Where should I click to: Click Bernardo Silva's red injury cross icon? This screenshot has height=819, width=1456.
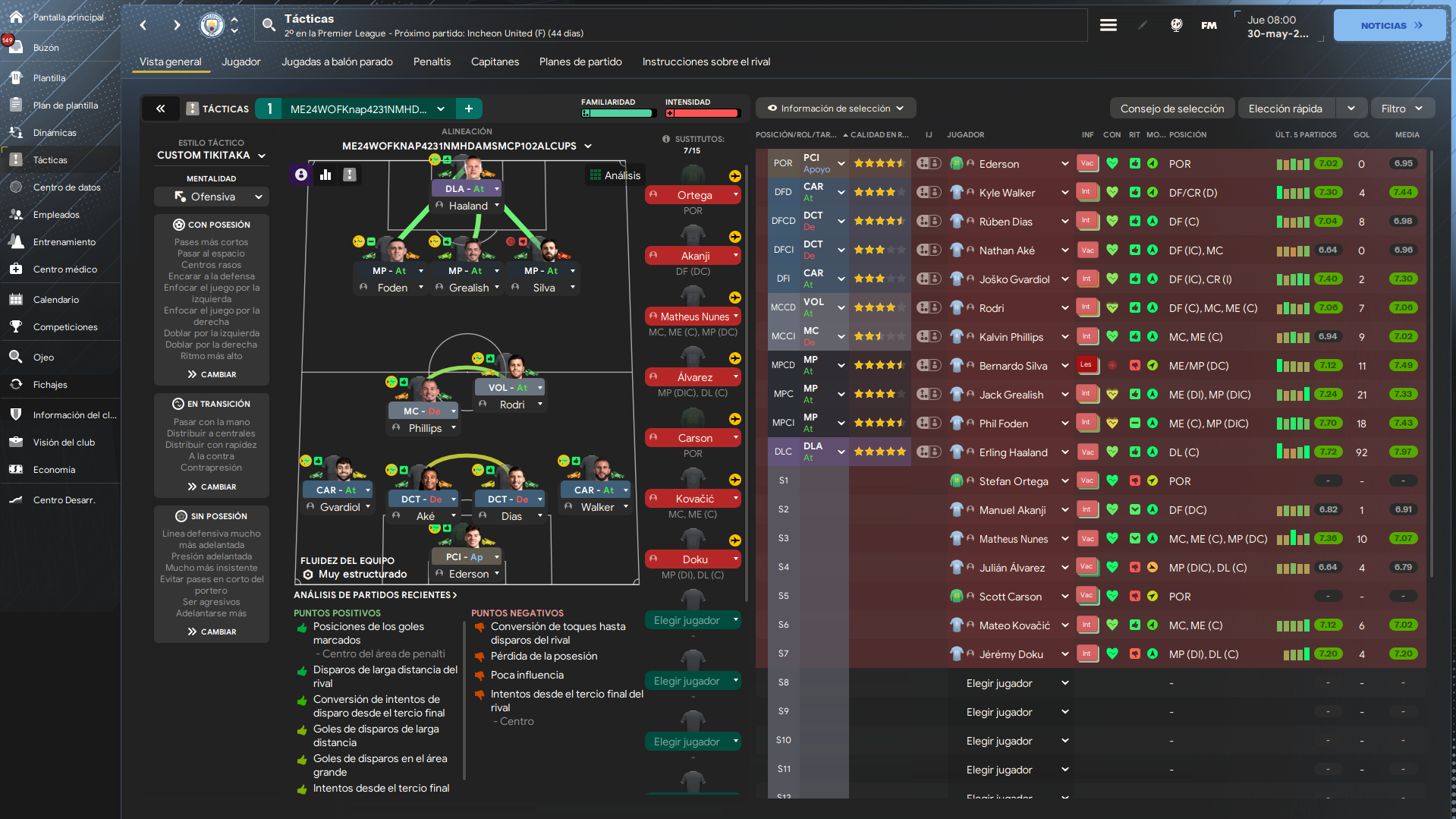tap(1112, 365)
